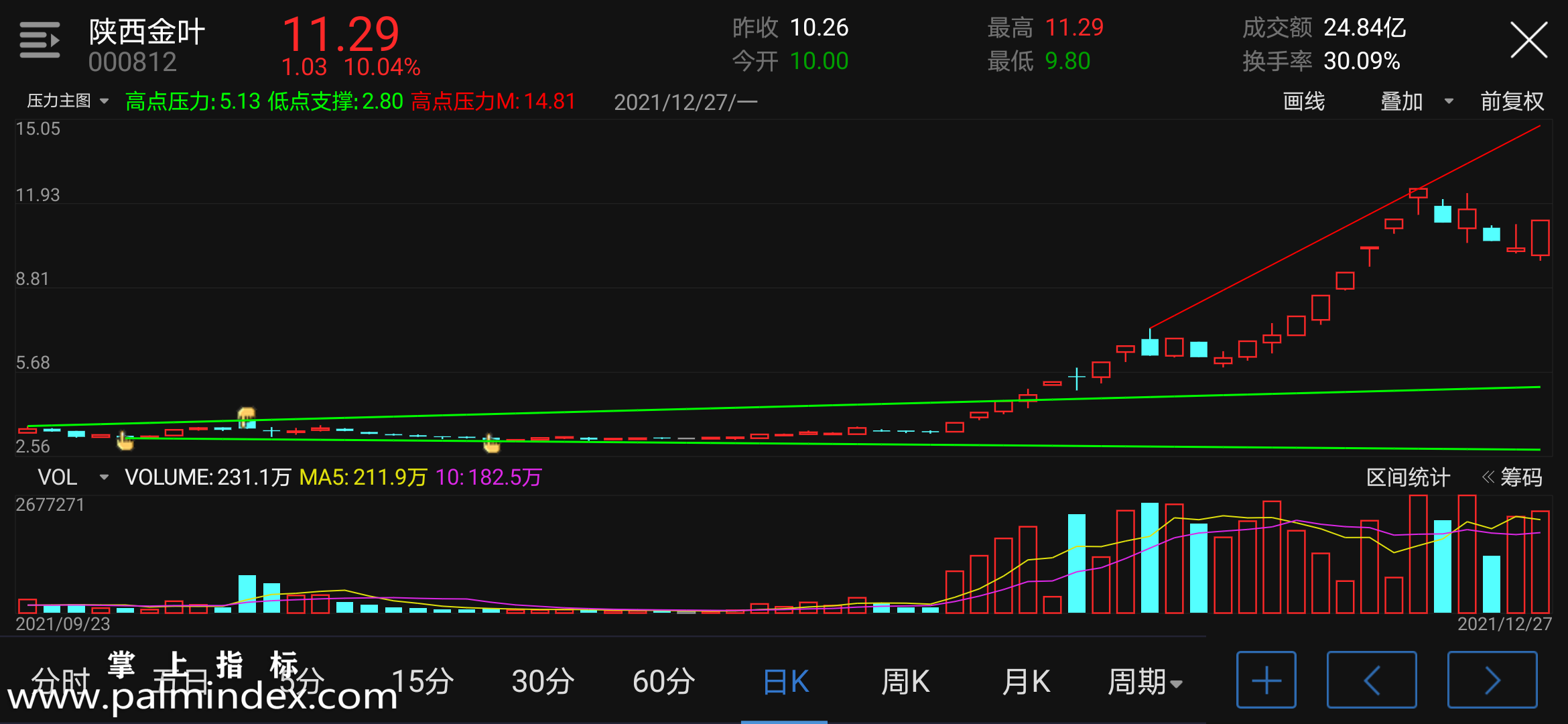This screenshot has width=1568, height=724.
Task: Click 最低 value 9.80
Action: tap(1067, 61)
